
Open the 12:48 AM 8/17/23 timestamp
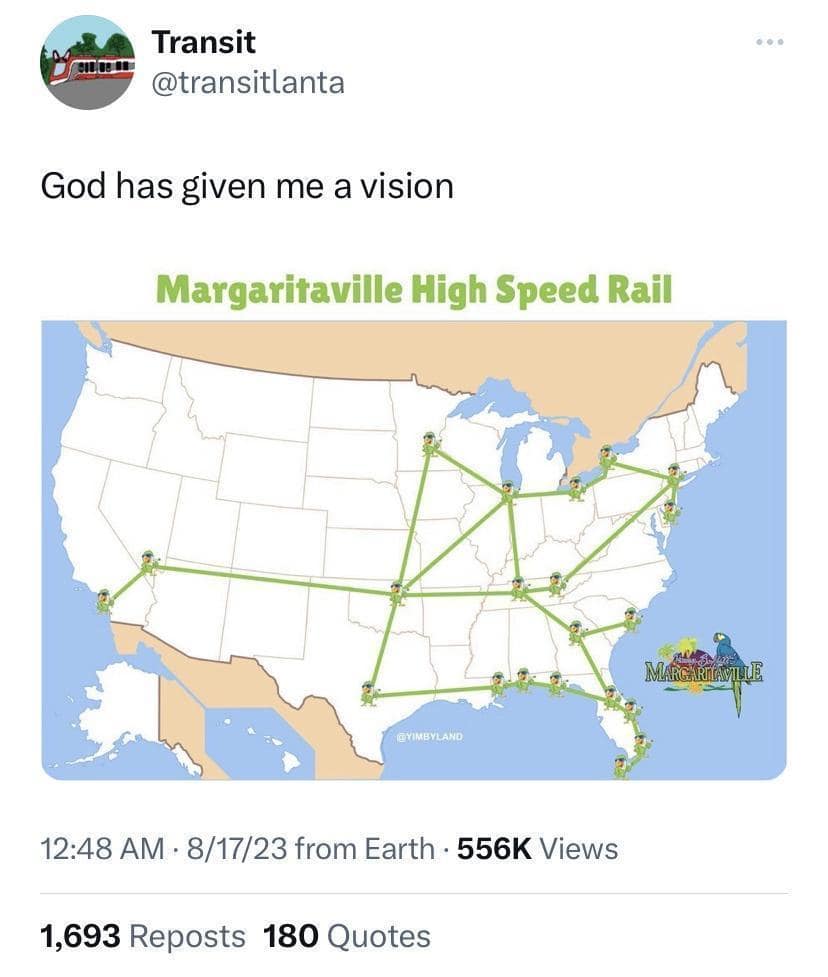[x=165, y=849]
